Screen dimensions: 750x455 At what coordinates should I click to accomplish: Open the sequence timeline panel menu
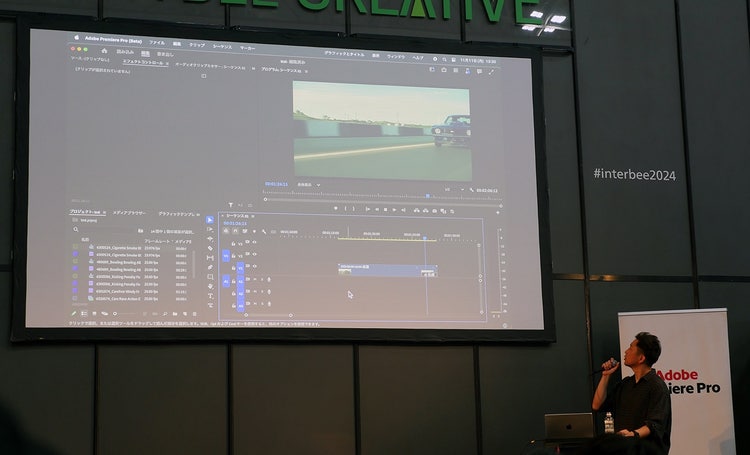coord(253,216)
